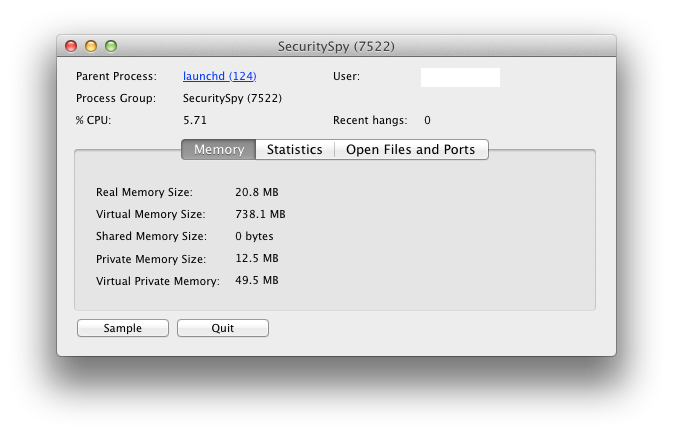Screen dimensions: 673x435
Task: Close the SecuritySpy process window
Action: tap(71, 46)
